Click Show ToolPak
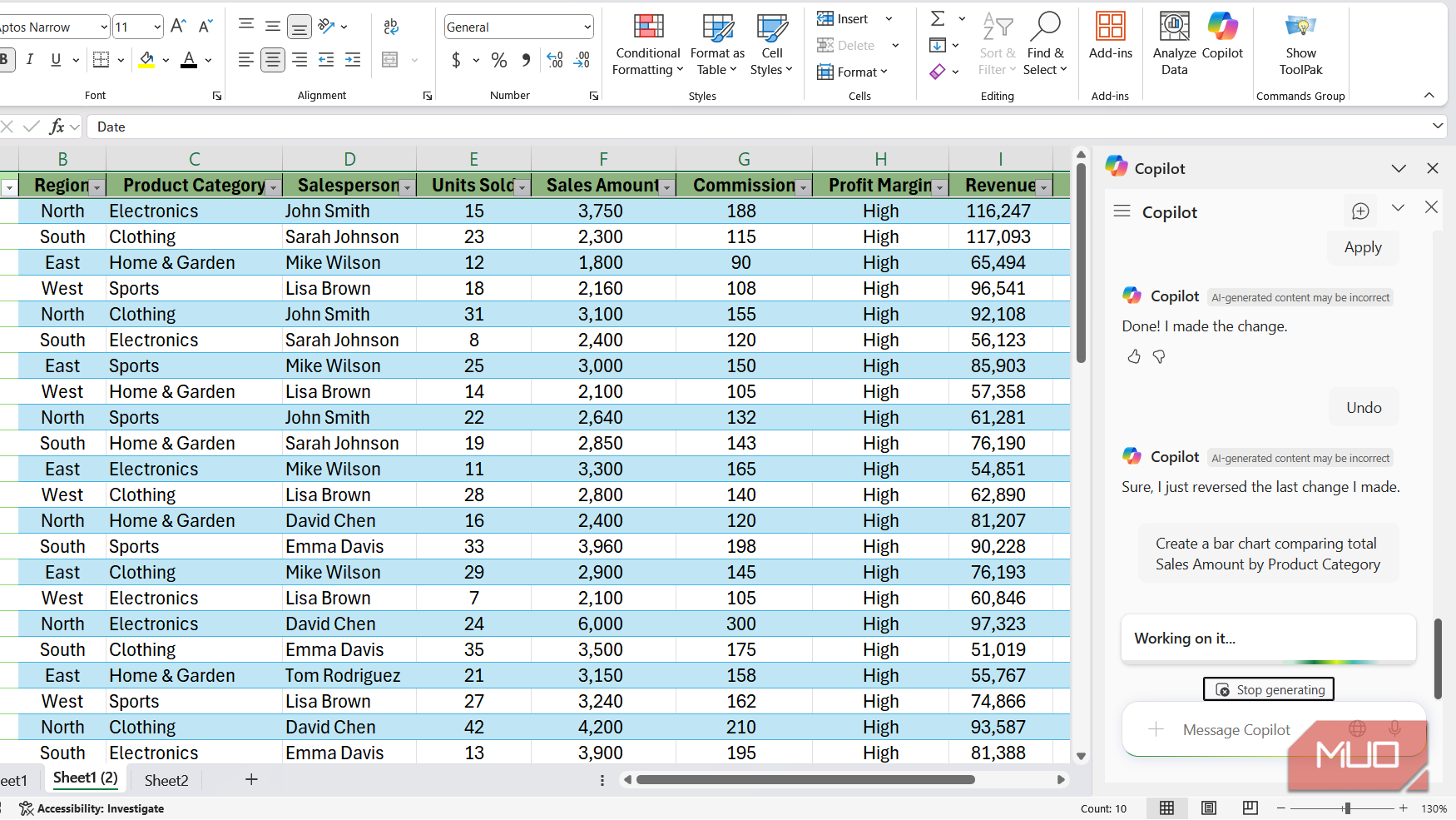 pyautogui.click(x=1300, y=45)
